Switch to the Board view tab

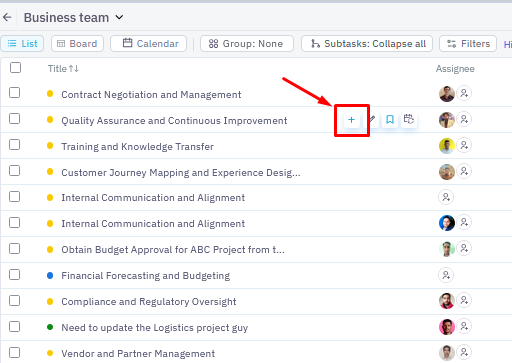tap(77, 44)
